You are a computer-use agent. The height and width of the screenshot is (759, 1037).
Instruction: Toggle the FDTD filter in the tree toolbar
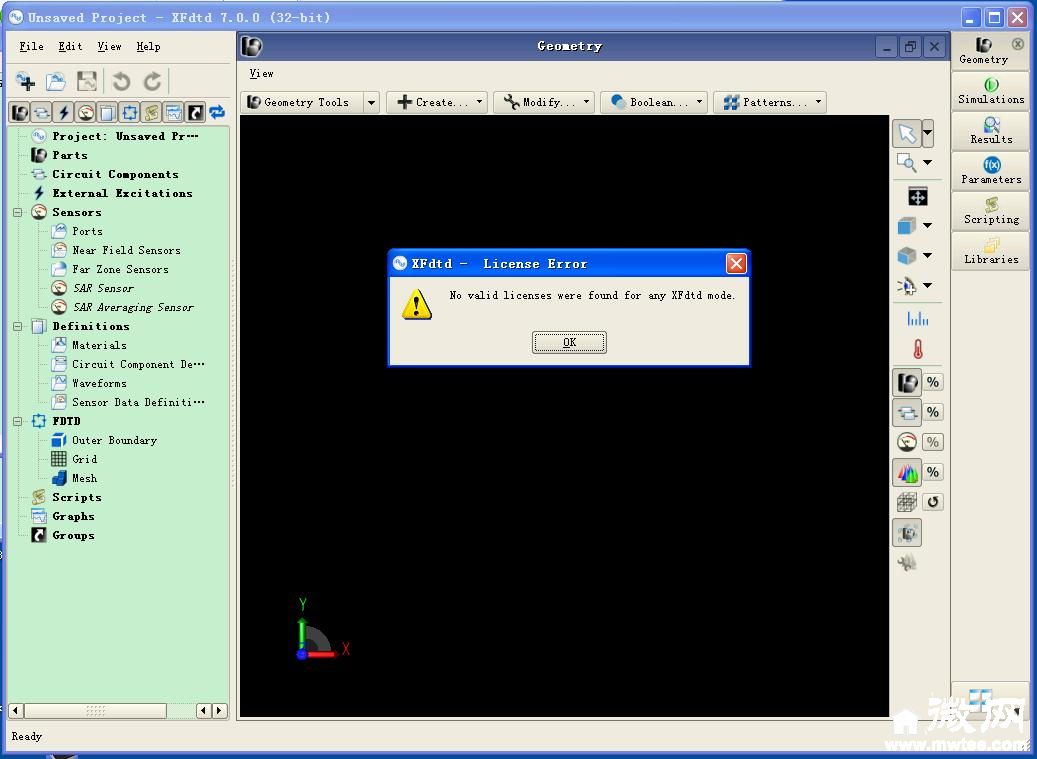point(130,112)
